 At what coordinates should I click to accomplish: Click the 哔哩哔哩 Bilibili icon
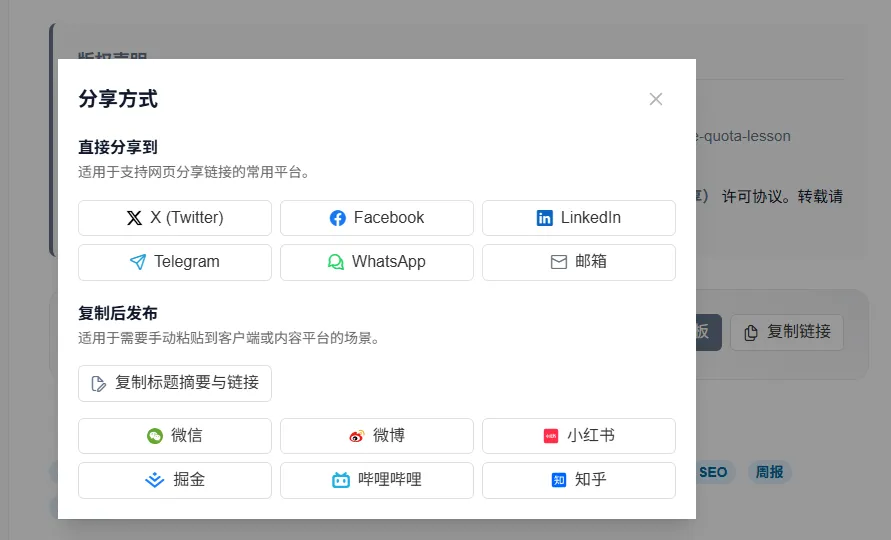pos(340,480)
